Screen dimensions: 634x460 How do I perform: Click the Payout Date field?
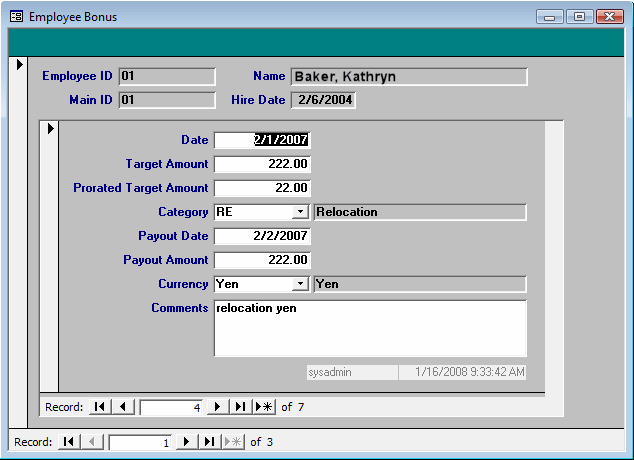[262, 236]
